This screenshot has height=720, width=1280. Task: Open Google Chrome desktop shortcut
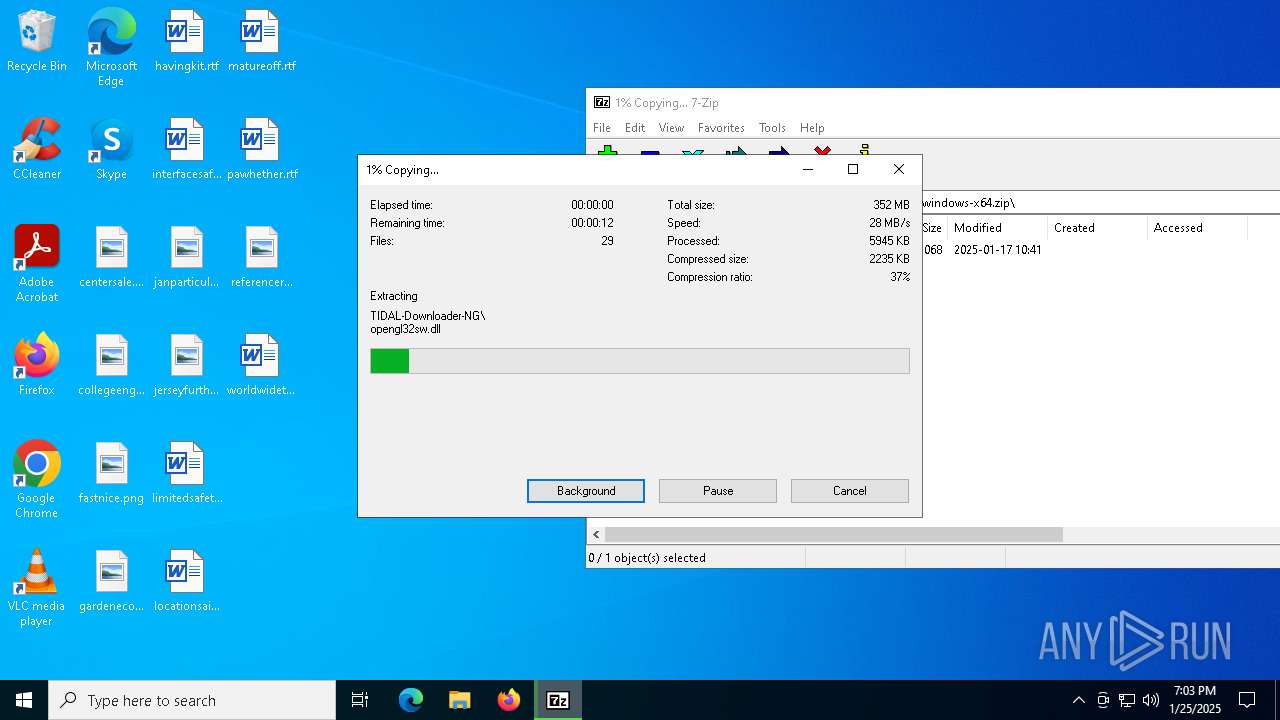[37, 480]
